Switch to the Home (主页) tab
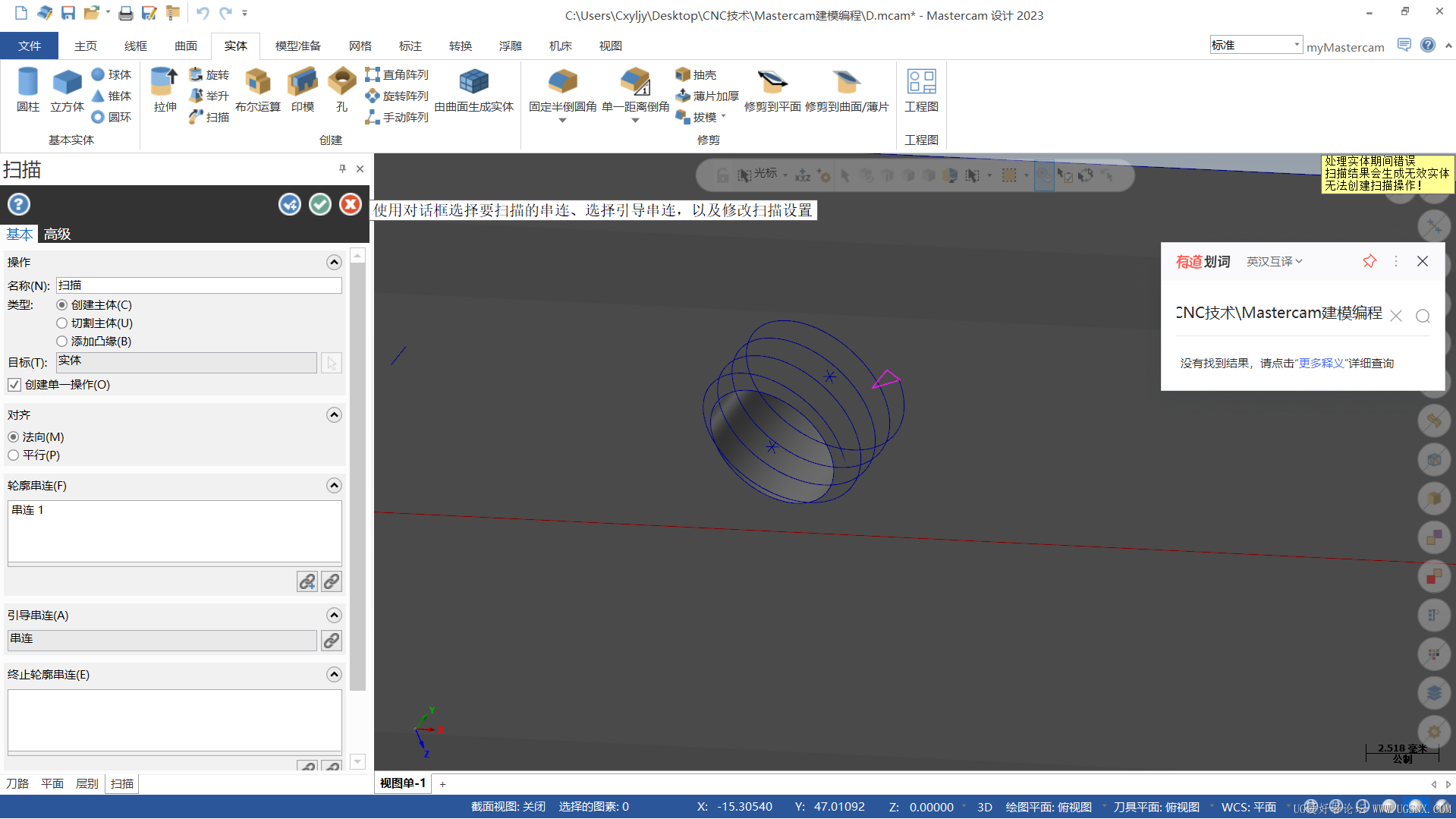This screenshot has height=819, width=1456. click(86, 46)
